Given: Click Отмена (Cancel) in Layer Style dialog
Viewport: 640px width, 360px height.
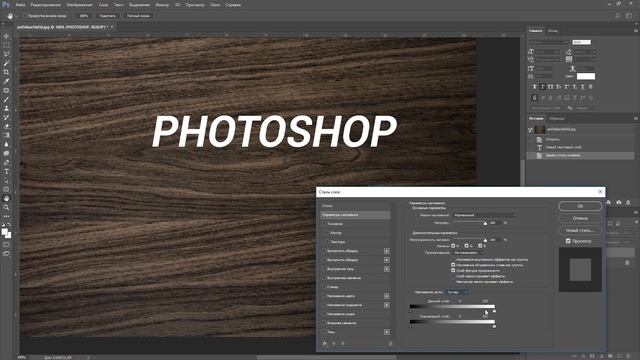Looking at the screenshot, I should [x=580, y=218].
